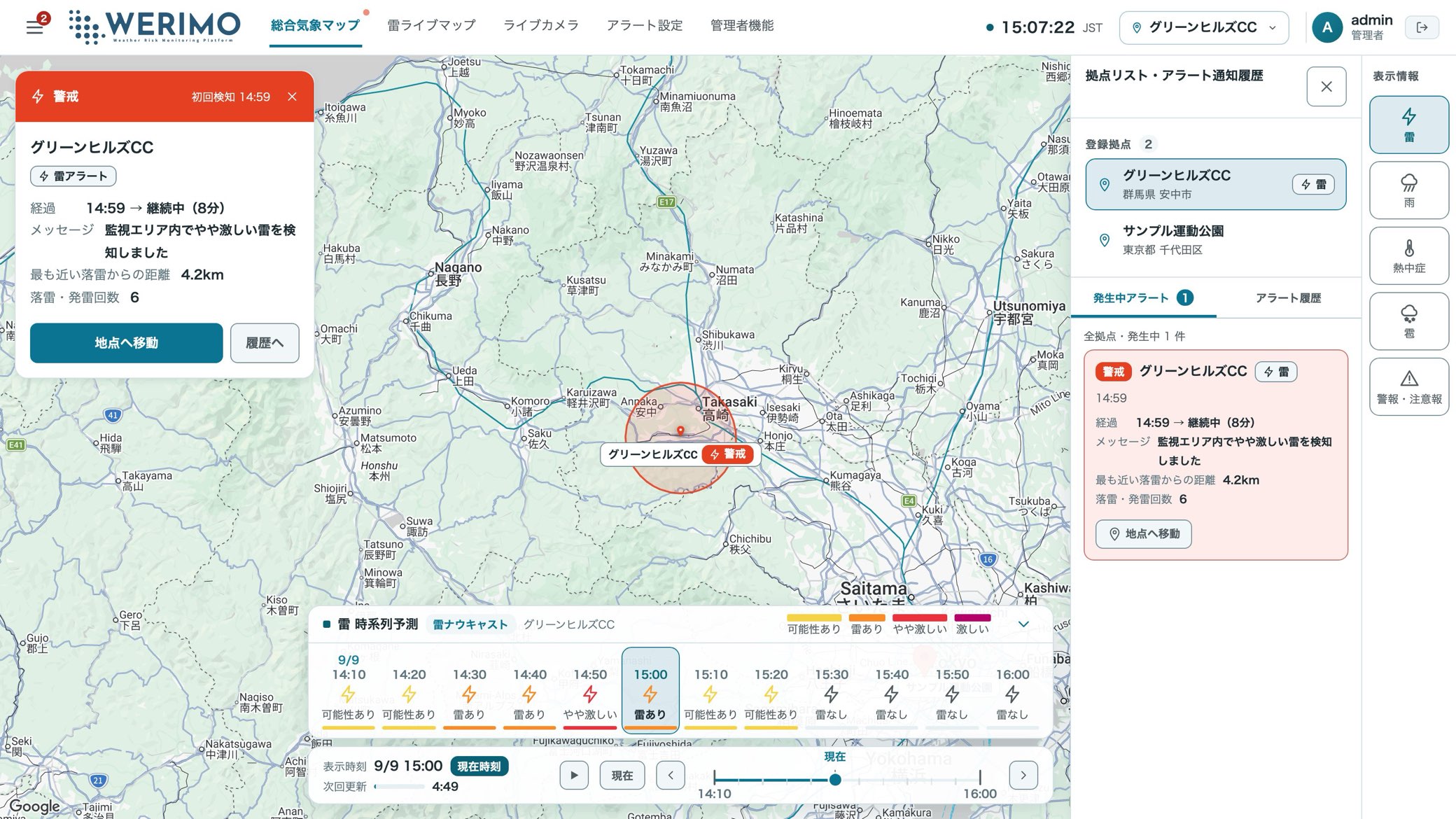The width and height of the screenshot is (1456, 819).
Task: Collapse the 雷 時系列予測 forecast panel
Action: click(x=1023, y=624)
